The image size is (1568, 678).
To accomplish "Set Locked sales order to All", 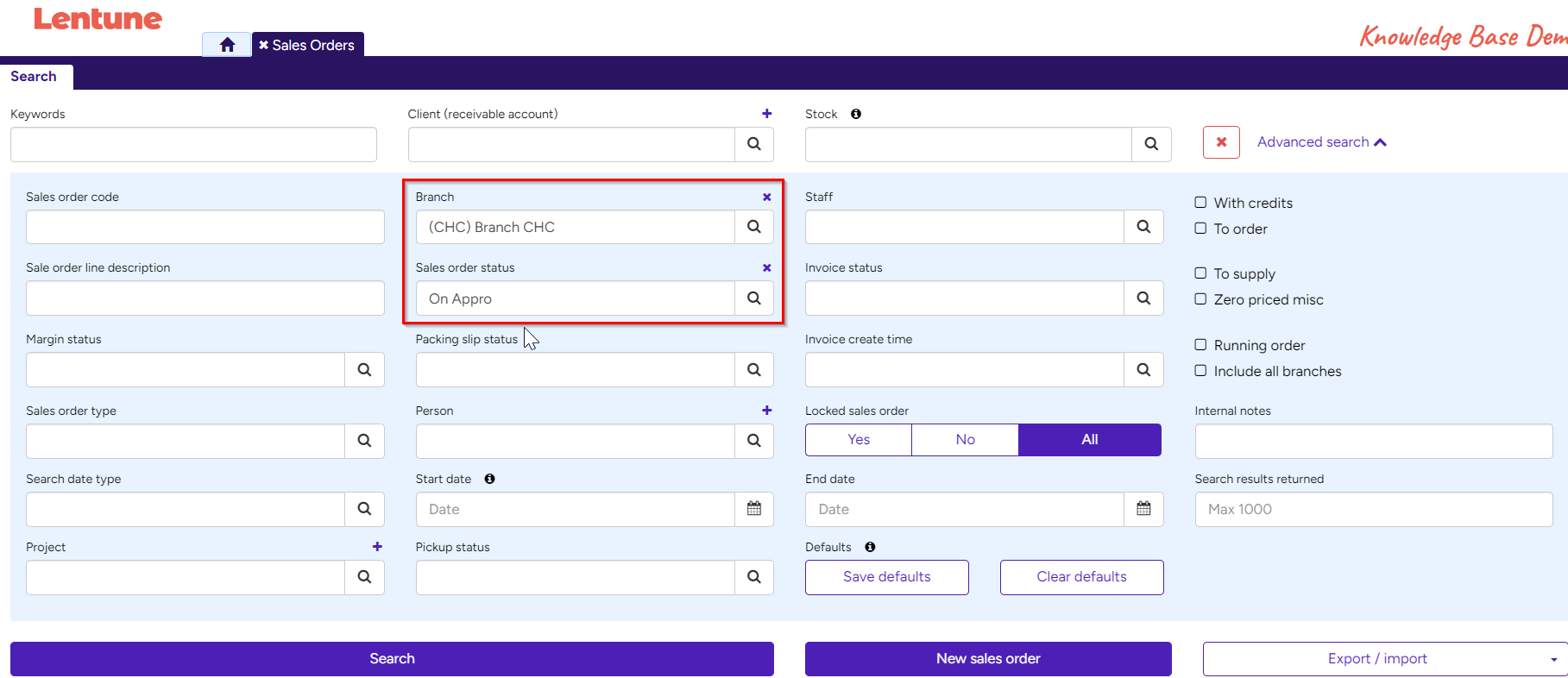I will point(1090,440).
